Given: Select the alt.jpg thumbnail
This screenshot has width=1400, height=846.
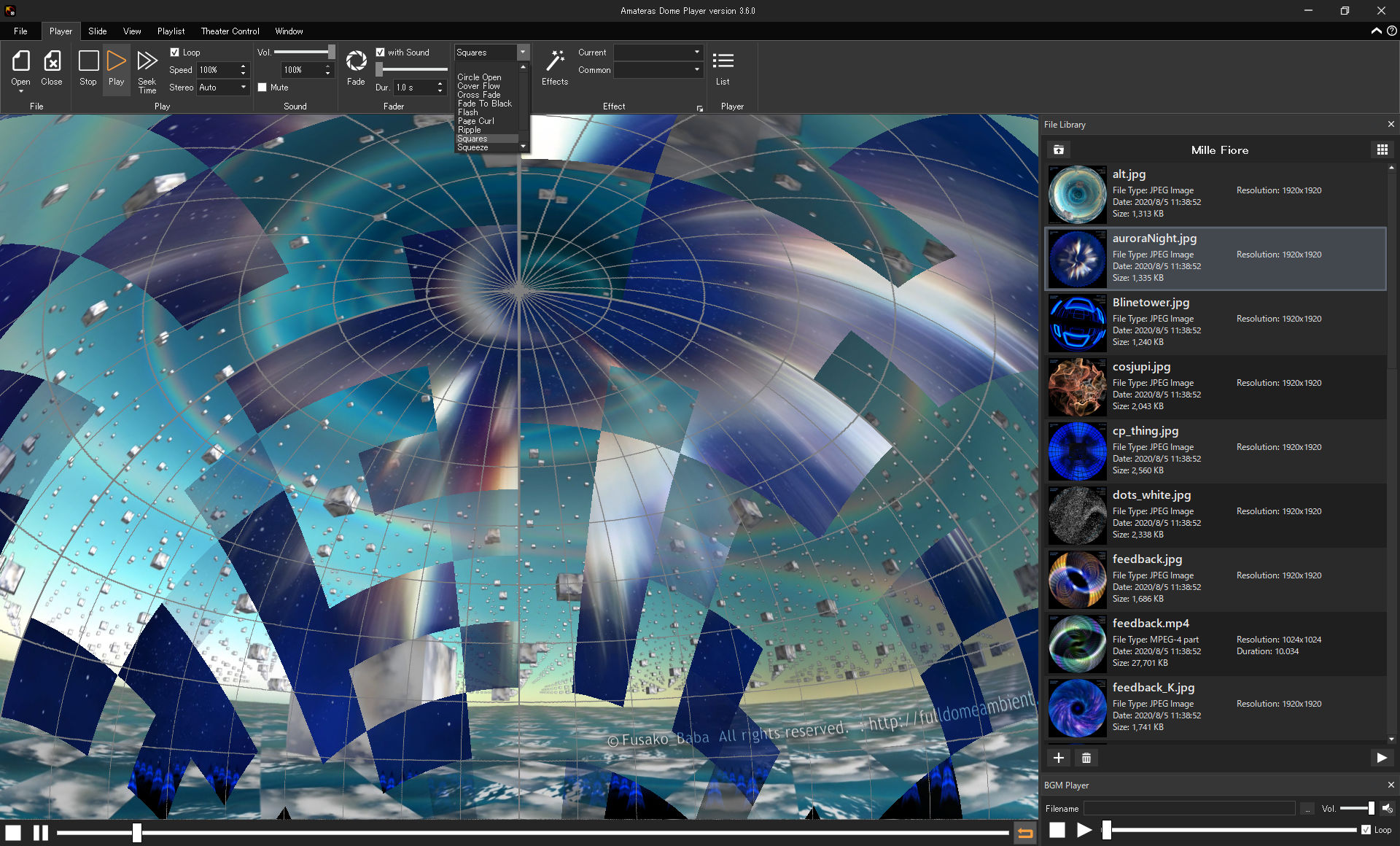Looking at the screenshot, I should (x=1077, y=194).
